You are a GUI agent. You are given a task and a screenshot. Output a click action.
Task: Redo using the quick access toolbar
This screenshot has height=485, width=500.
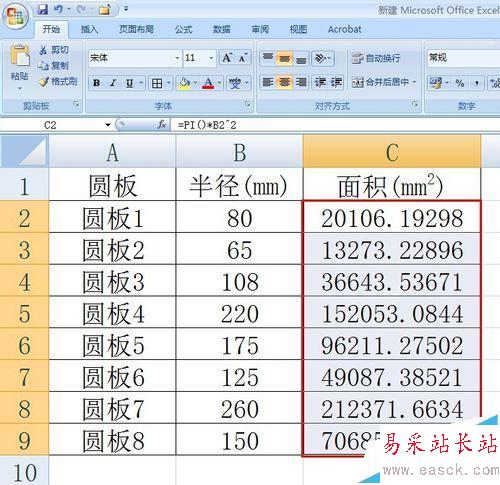pos(81,9)
